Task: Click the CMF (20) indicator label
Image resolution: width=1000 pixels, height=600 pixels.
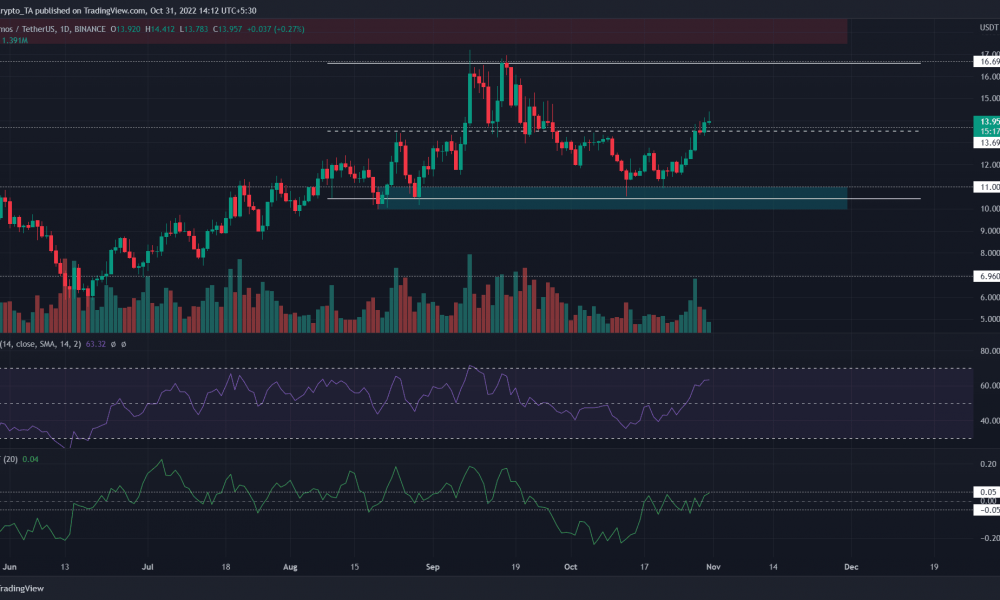Action: pos(10,459)
